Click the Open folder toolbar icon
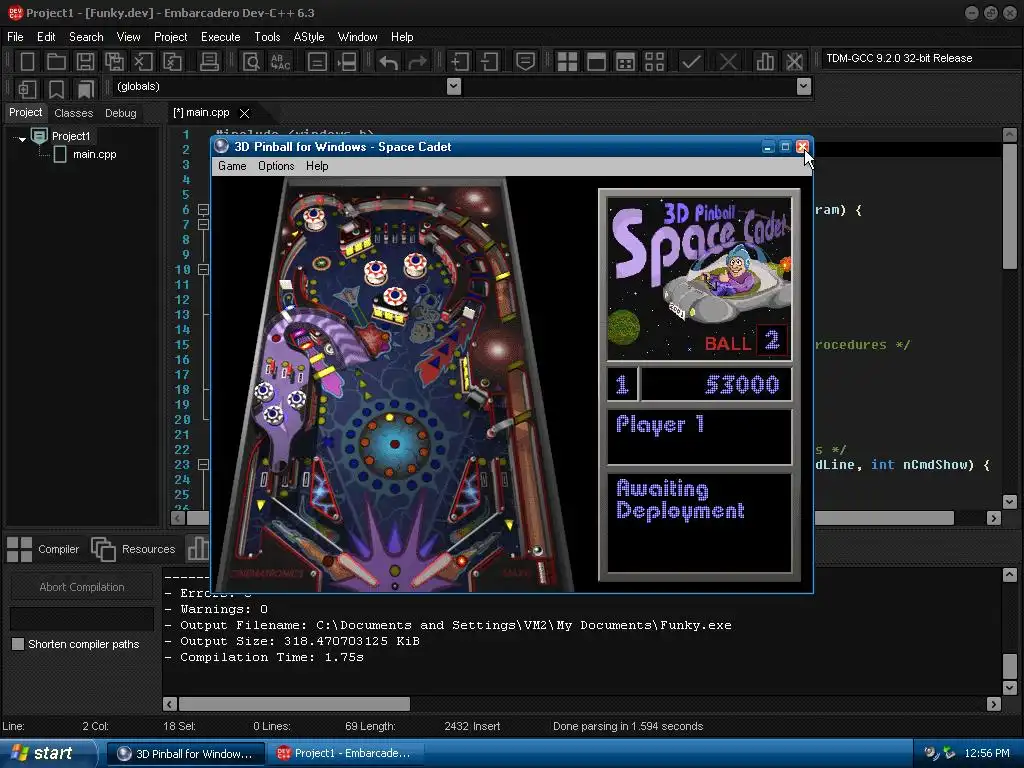The image size is (1024, 768). (56, 61)
